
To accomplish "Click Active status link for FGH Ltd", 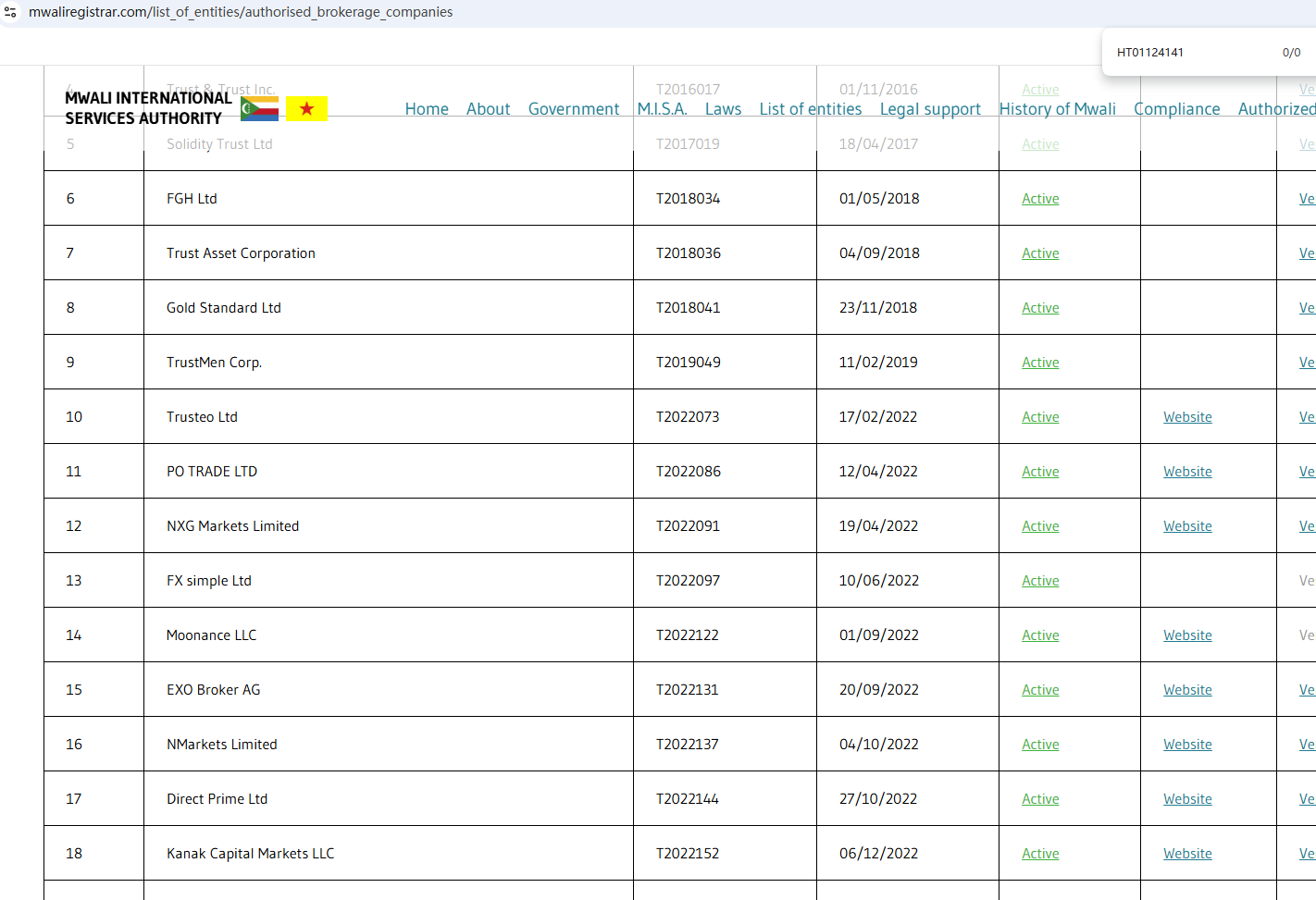I will 1040,199.
